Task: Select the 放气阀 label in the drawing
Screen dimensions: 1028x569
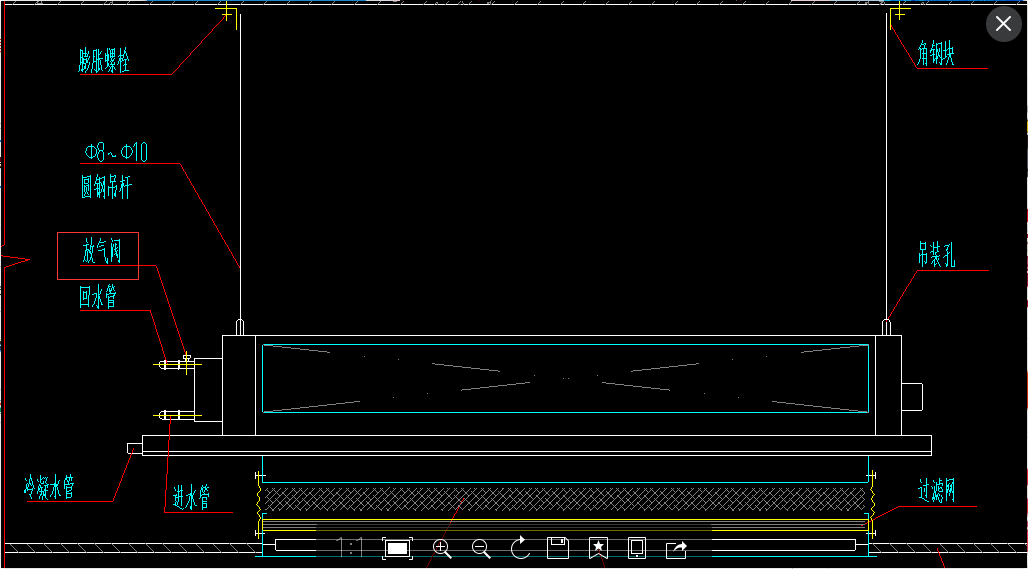Action: tap(102, 253)
